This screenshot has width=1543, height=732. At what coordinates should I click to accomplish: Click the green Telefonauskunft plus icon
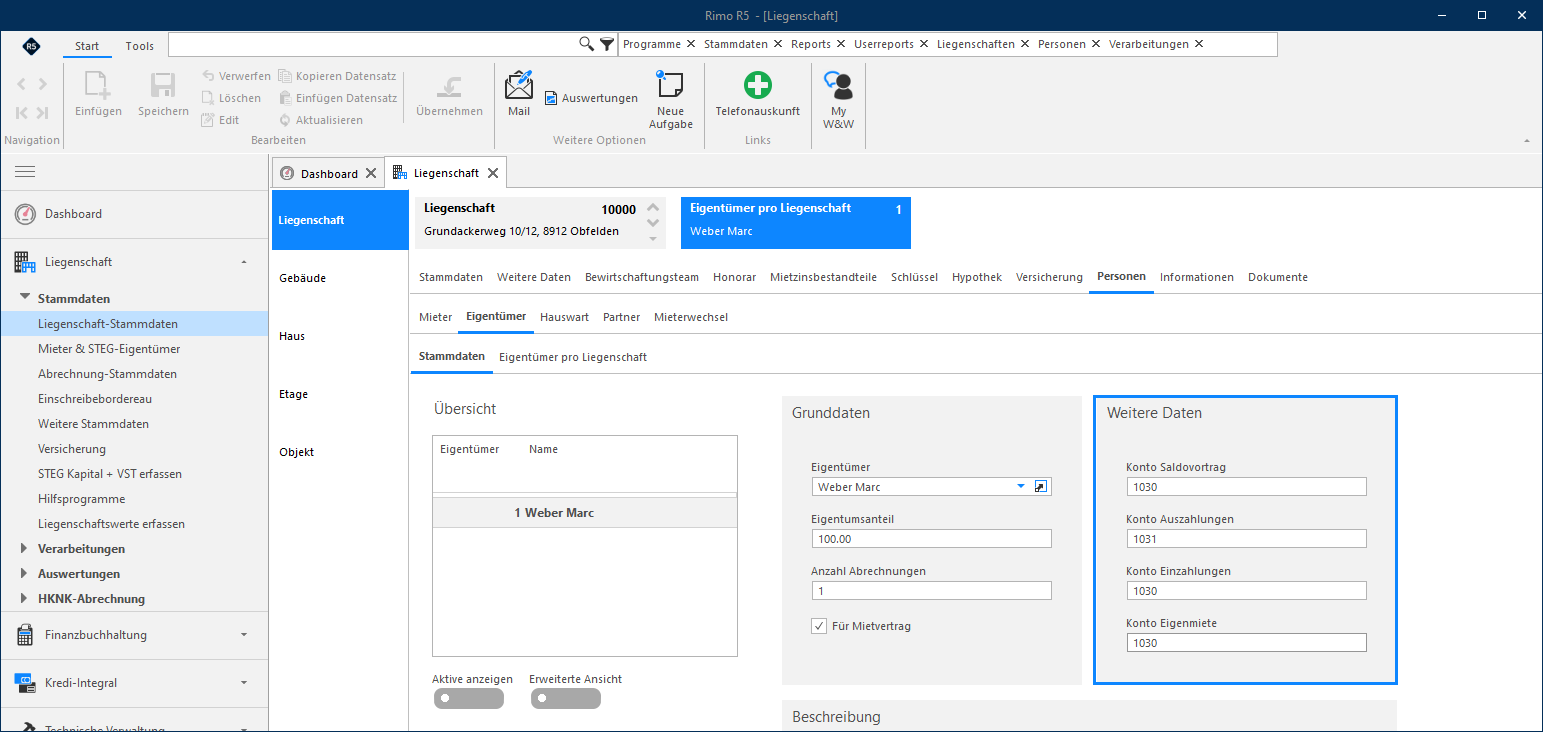pos(758,85)
